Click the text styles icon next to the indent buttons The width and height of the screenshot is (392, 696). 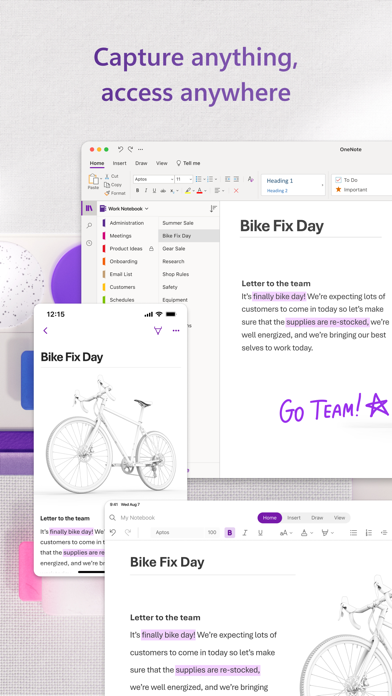click(x=250, y=179)
